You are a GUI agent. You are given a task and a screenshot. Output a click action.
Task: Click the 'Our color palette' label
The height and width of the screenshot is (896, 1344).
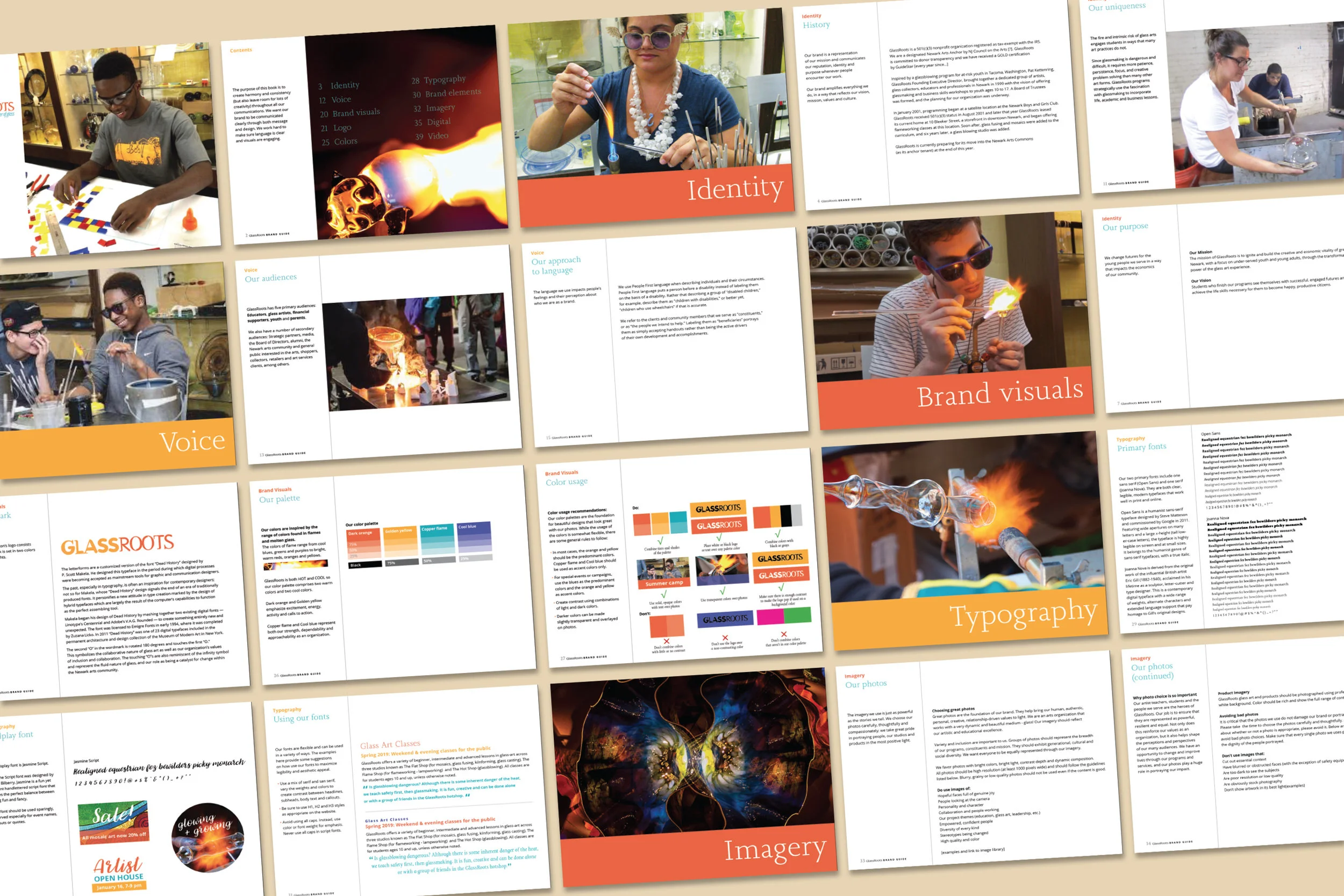coord(361,524)
